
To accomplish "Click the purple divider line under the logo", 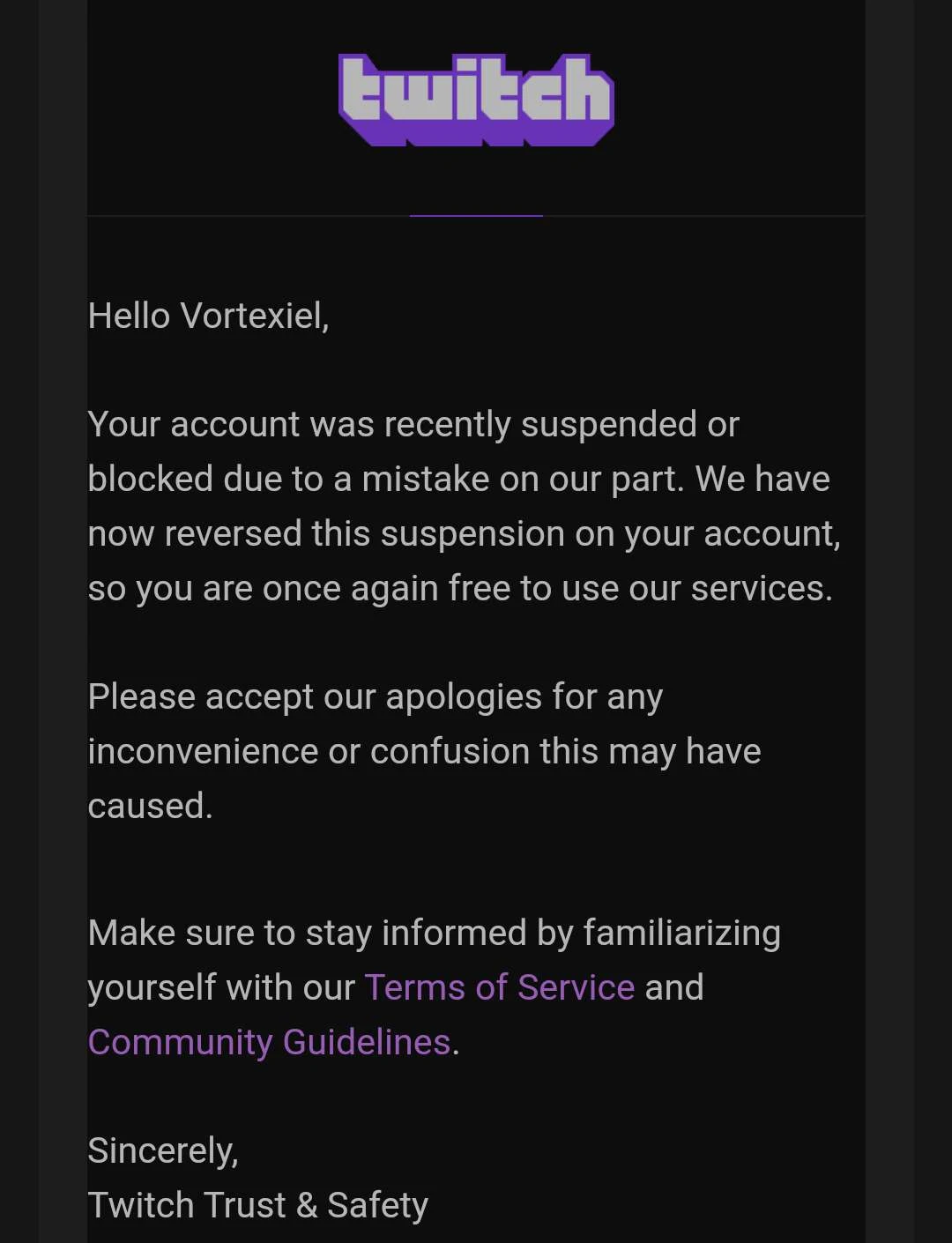I will pyautogui.click(x=476, y=215).
